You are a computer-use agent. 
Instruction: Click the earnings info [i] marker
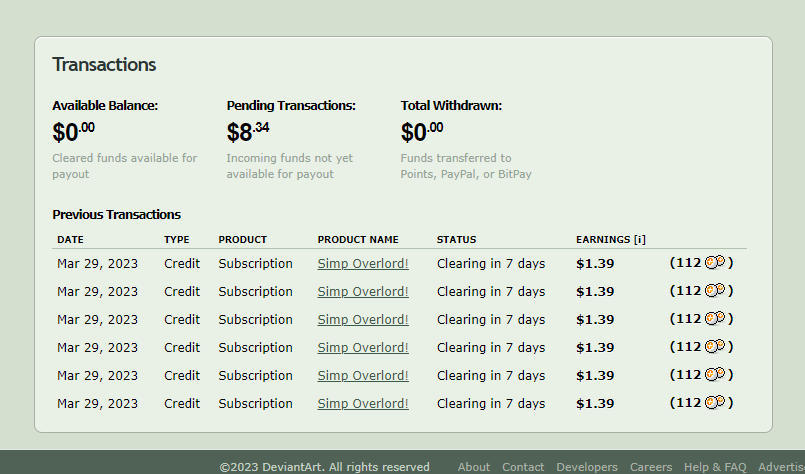pyautogui.click(x=639, y=240)
